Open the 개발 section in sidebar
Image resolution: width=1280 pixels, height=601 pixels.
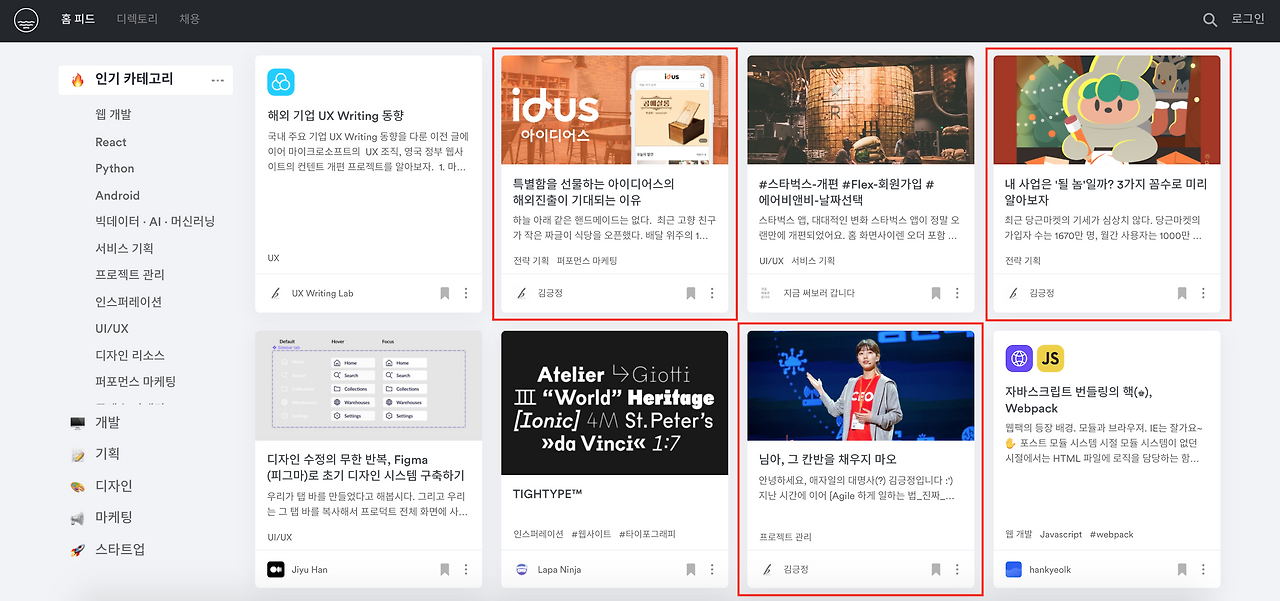[107, 423]
